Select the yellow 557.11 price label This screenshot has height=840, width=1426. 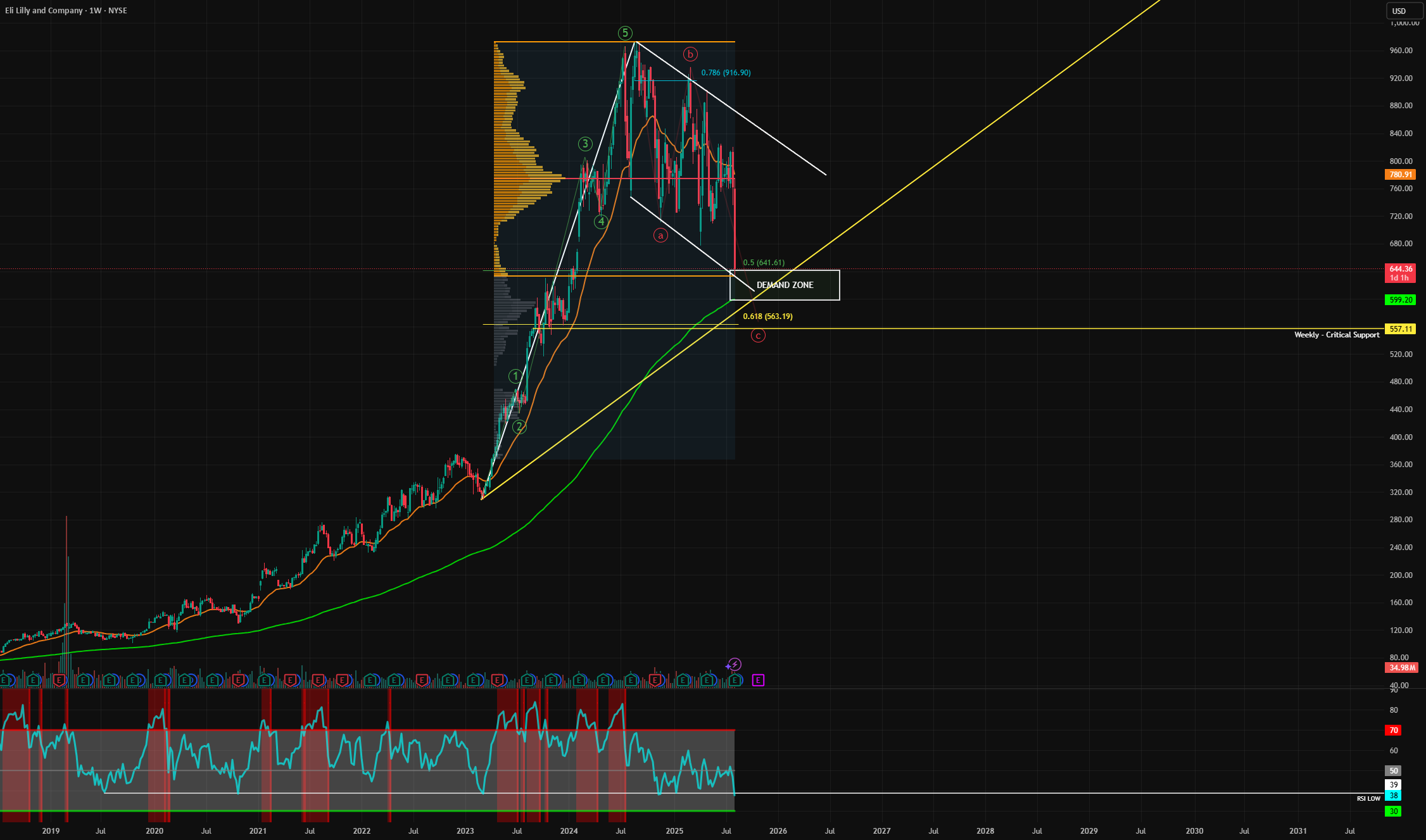click(1401, 329)
